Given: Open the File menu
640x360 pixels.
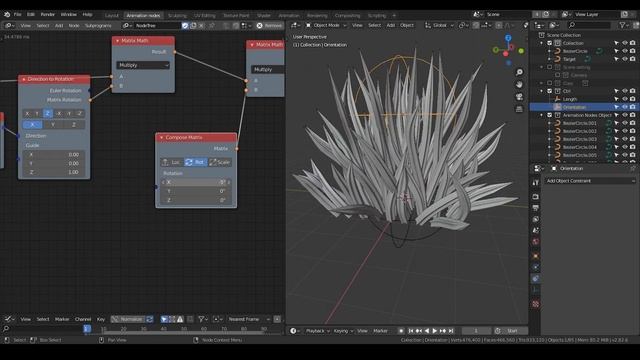Looking at the screenshot, I should (x=18, y=14).
